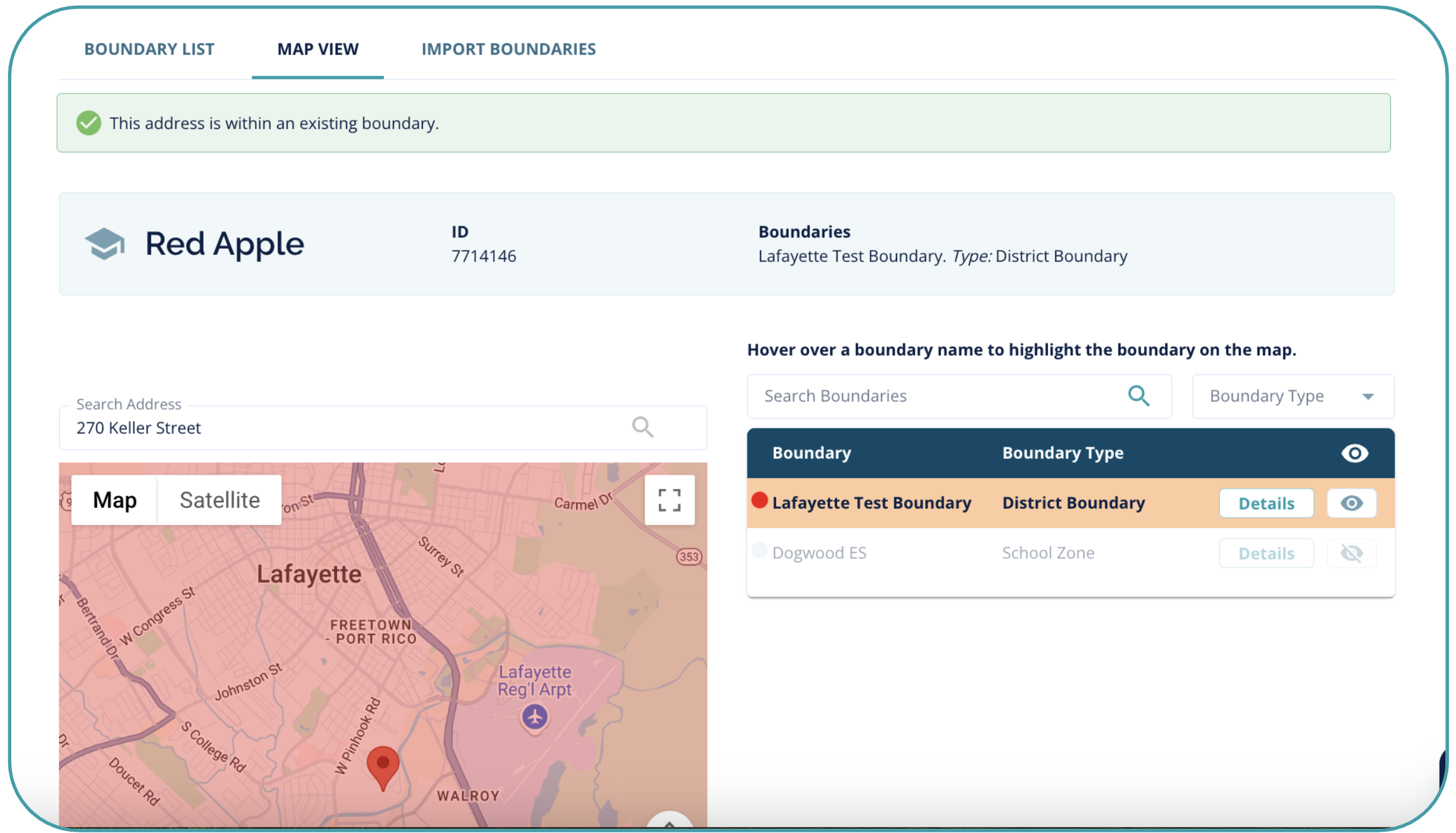
Task: Show the Dogwood ES boundary
Action: (1351, 553)
